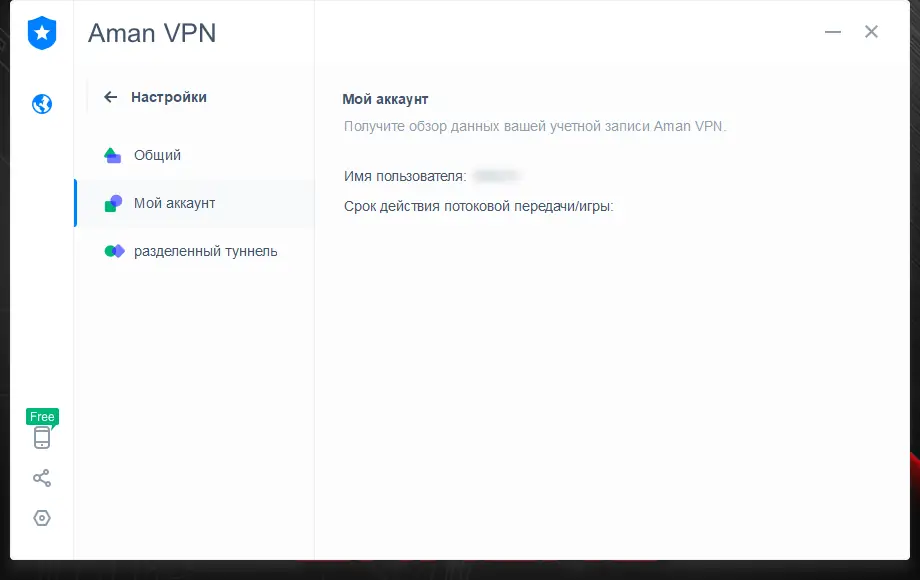Image resolution: width=920 pixels, height=580 pixels.
Task: Open the share icon in the sidebar
Action: [41, 478]
